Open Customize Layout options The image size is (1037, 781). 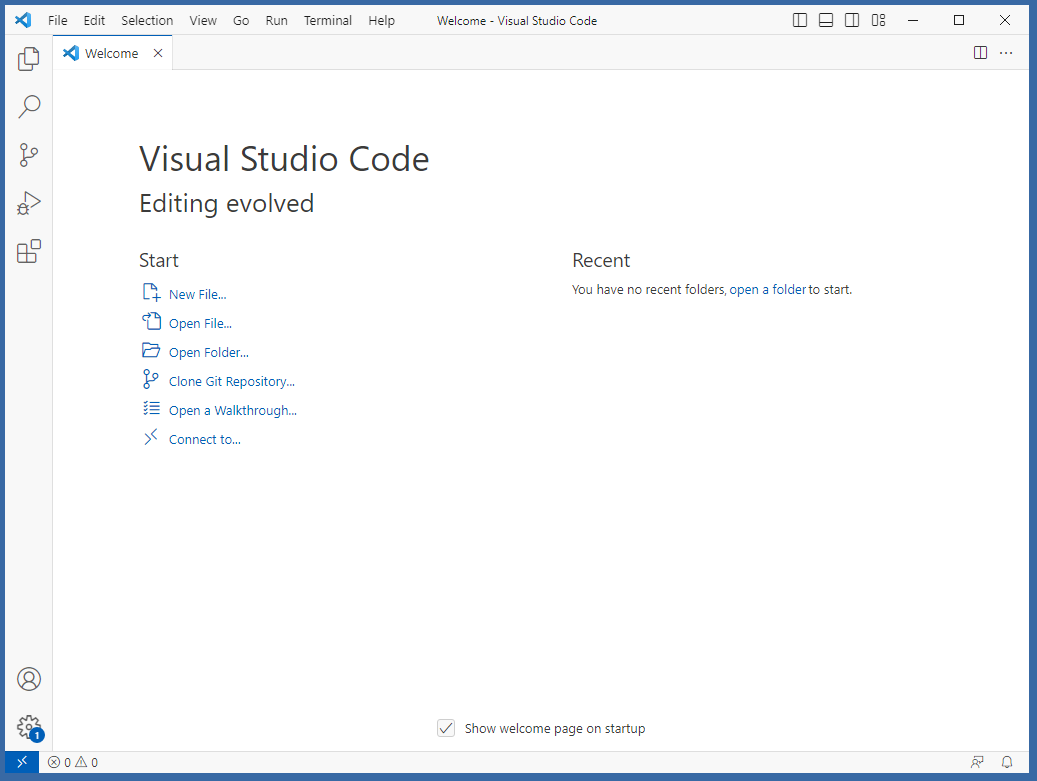878,20
